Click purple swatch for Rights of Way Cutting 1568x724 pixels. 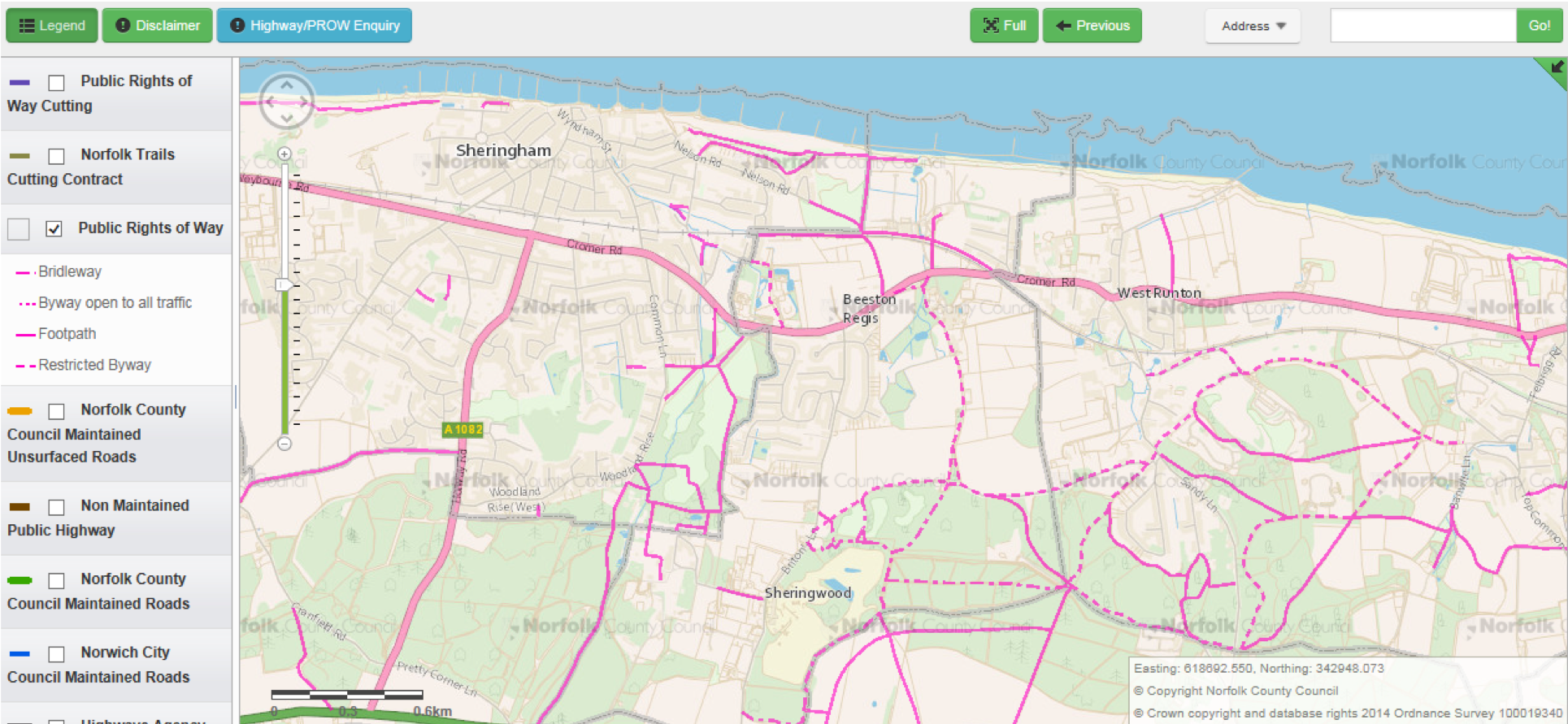point(20,82)
